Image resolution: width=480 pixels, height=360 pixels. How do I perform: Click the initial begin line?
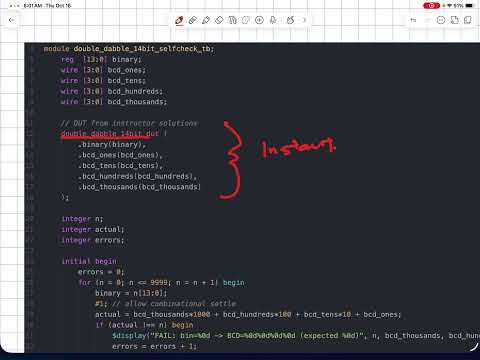89,261
